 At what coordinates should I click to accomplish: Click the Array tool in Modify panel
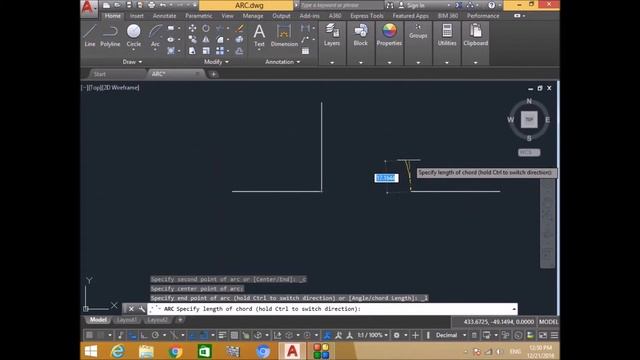coord(220,51)
